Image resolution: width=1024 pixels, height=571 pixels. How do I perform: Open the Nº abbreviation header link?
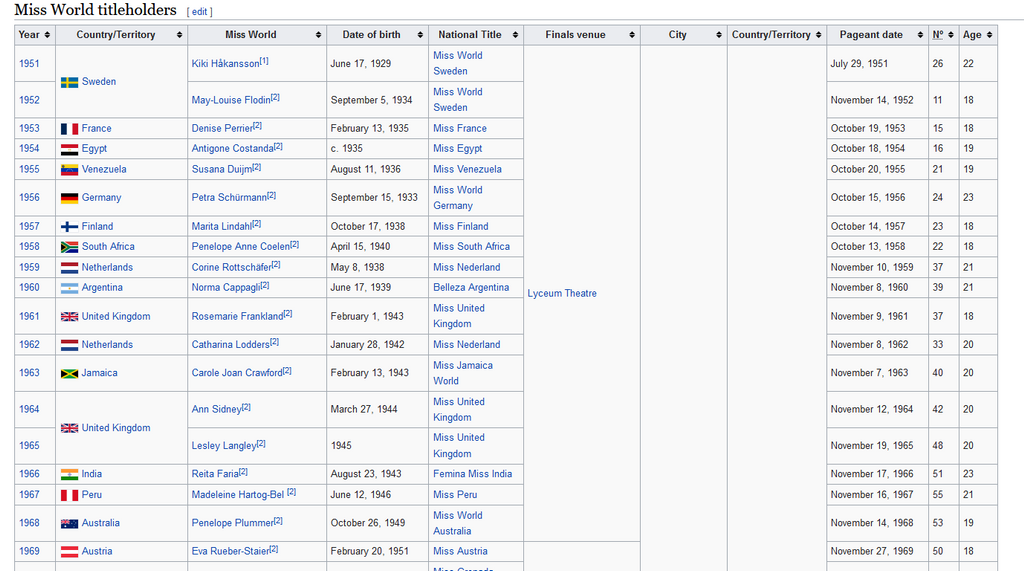tap(938, 35)
